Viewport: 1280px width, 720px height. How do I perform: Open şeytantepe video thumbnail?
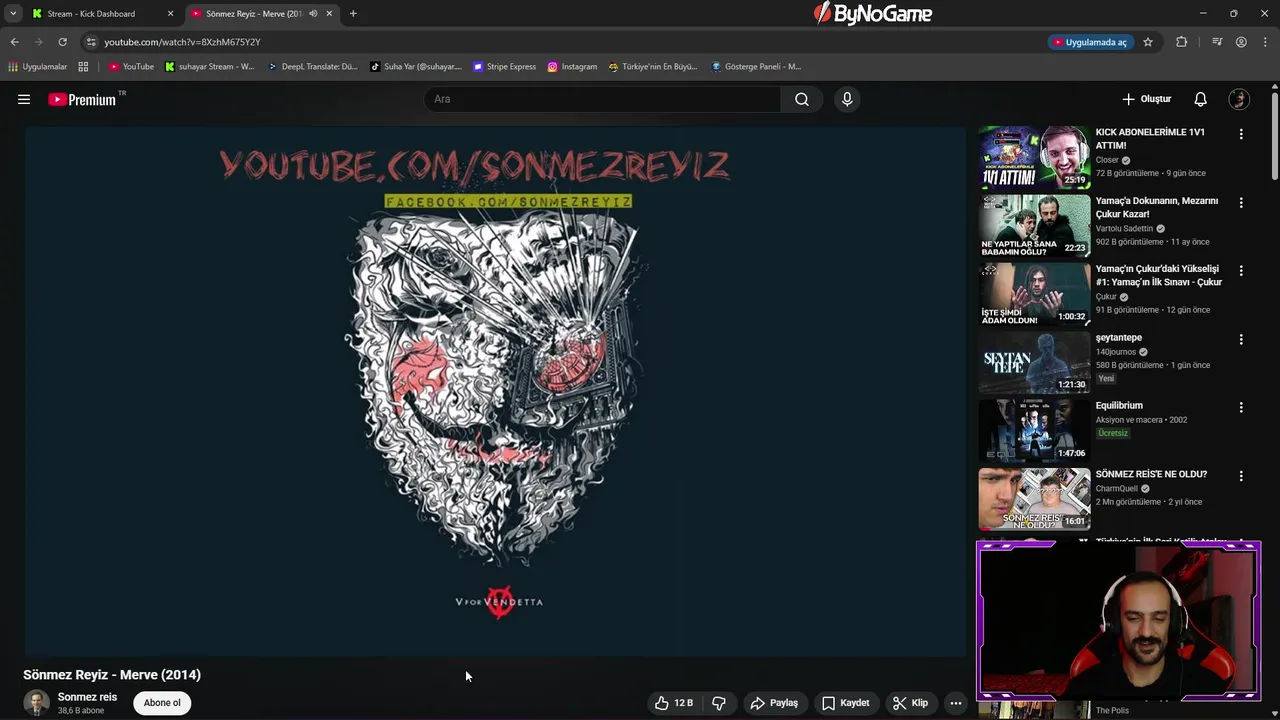tap(1034, 363)
